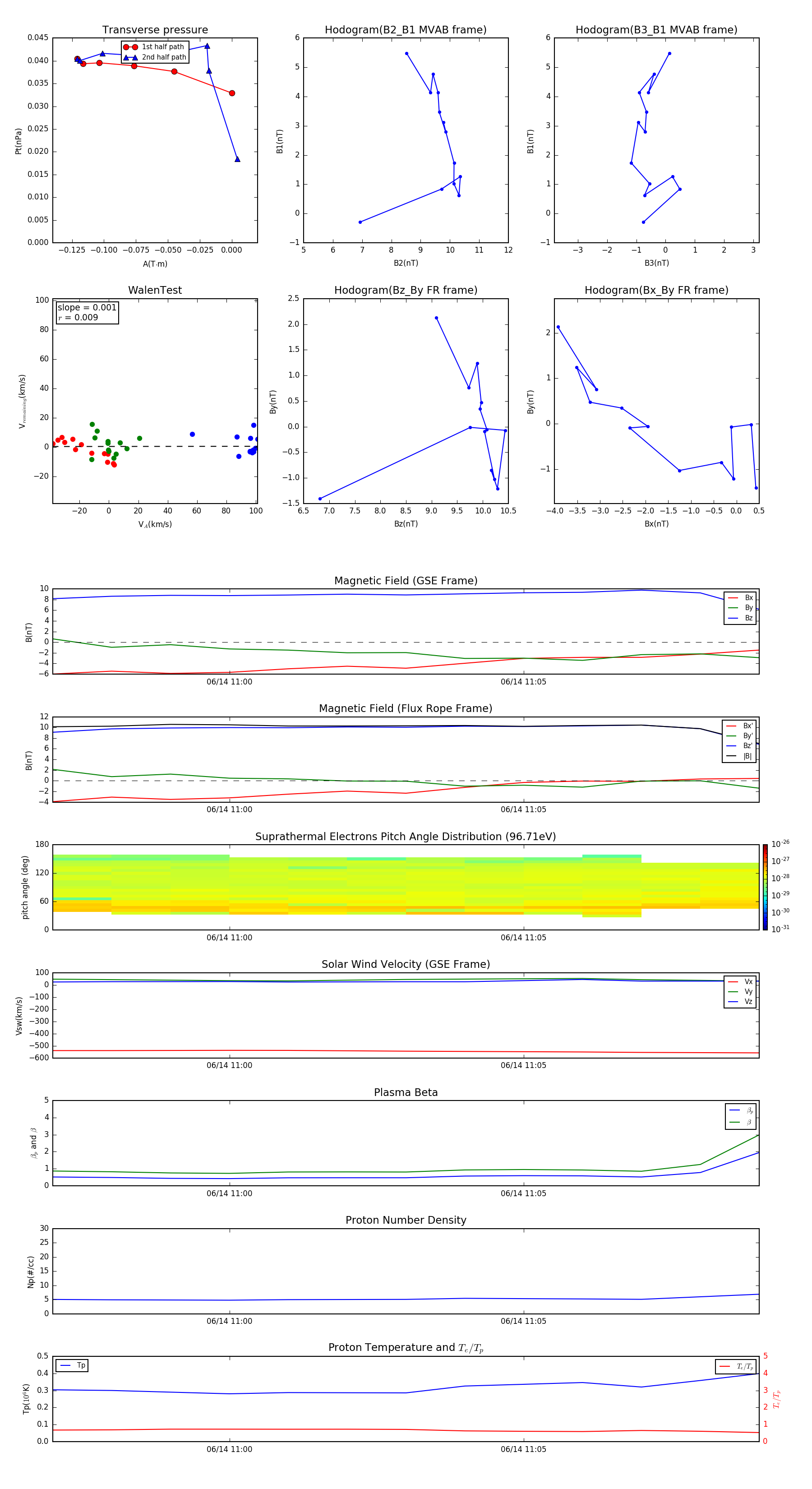This screenshot has height=1489, width=812.
Task: Click the Te/Tp legend box in Temperature panel
Action: click(736, 1366)
